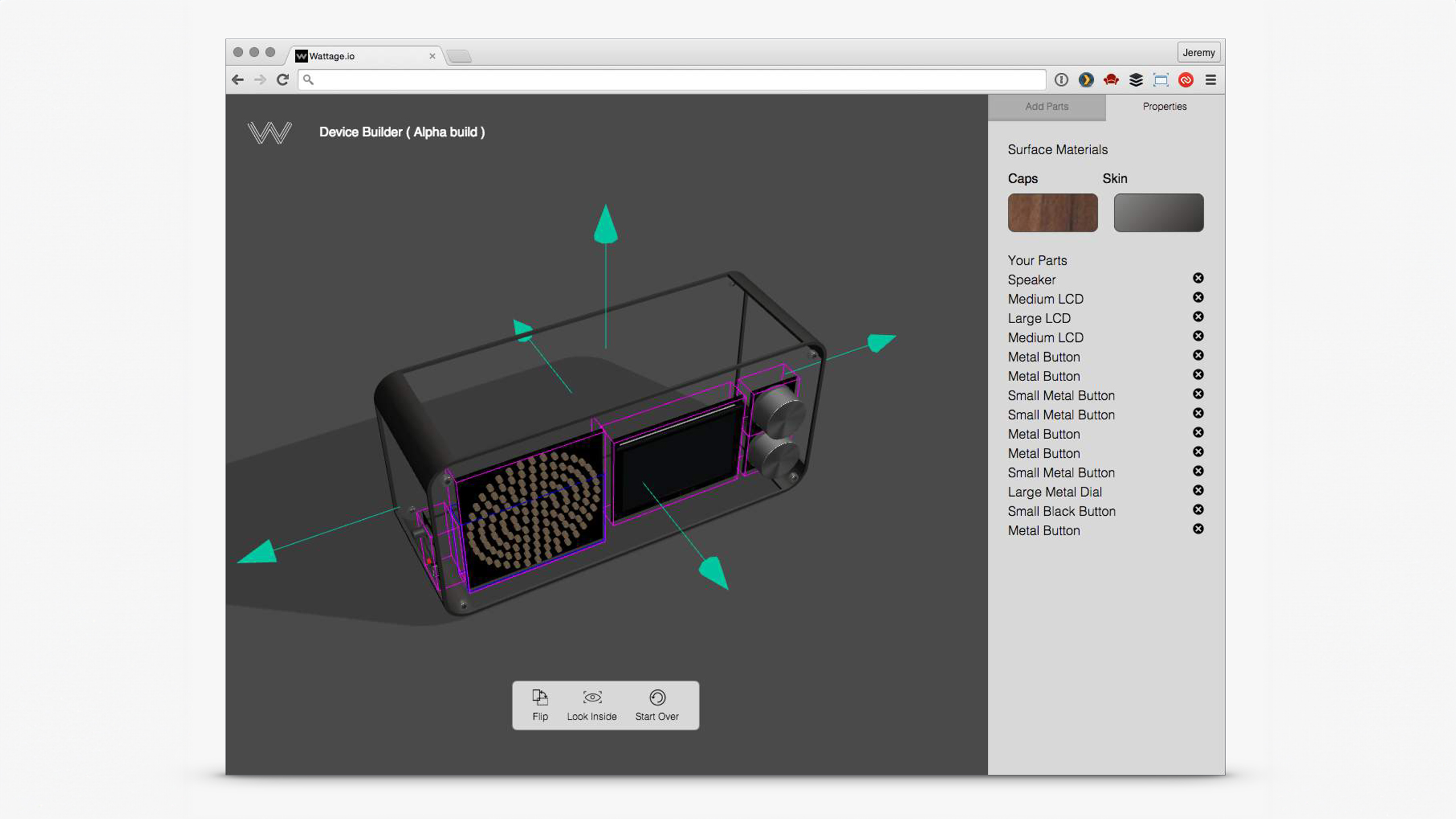Click the Wattage W logo
1456x819 pixels.
270,133
